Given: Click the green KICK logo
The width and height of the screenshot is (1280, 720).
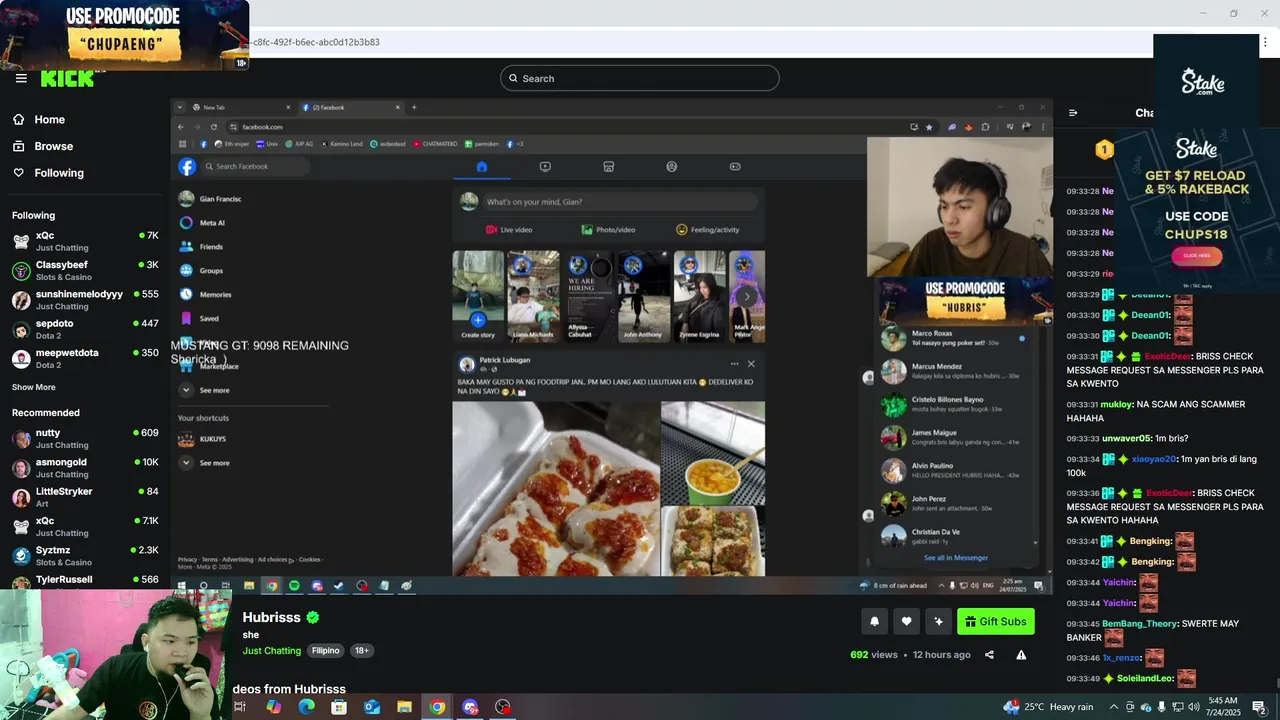Looking at the screenshot, I should click(67, 79).
